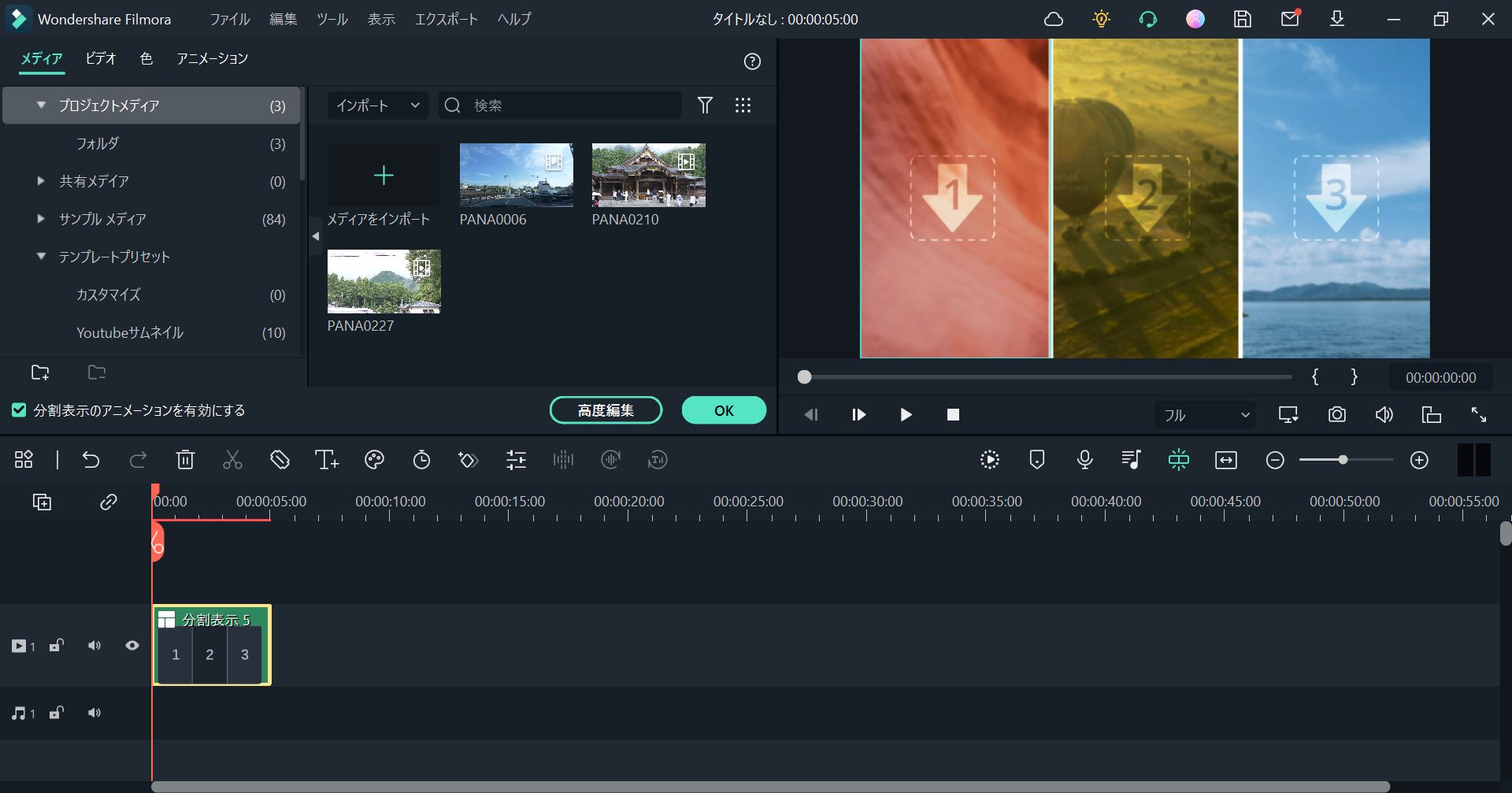Take a snapshot with the camera icon
The width and height of the screenshot is (1512, 793).
click(x=1336, y=414)
